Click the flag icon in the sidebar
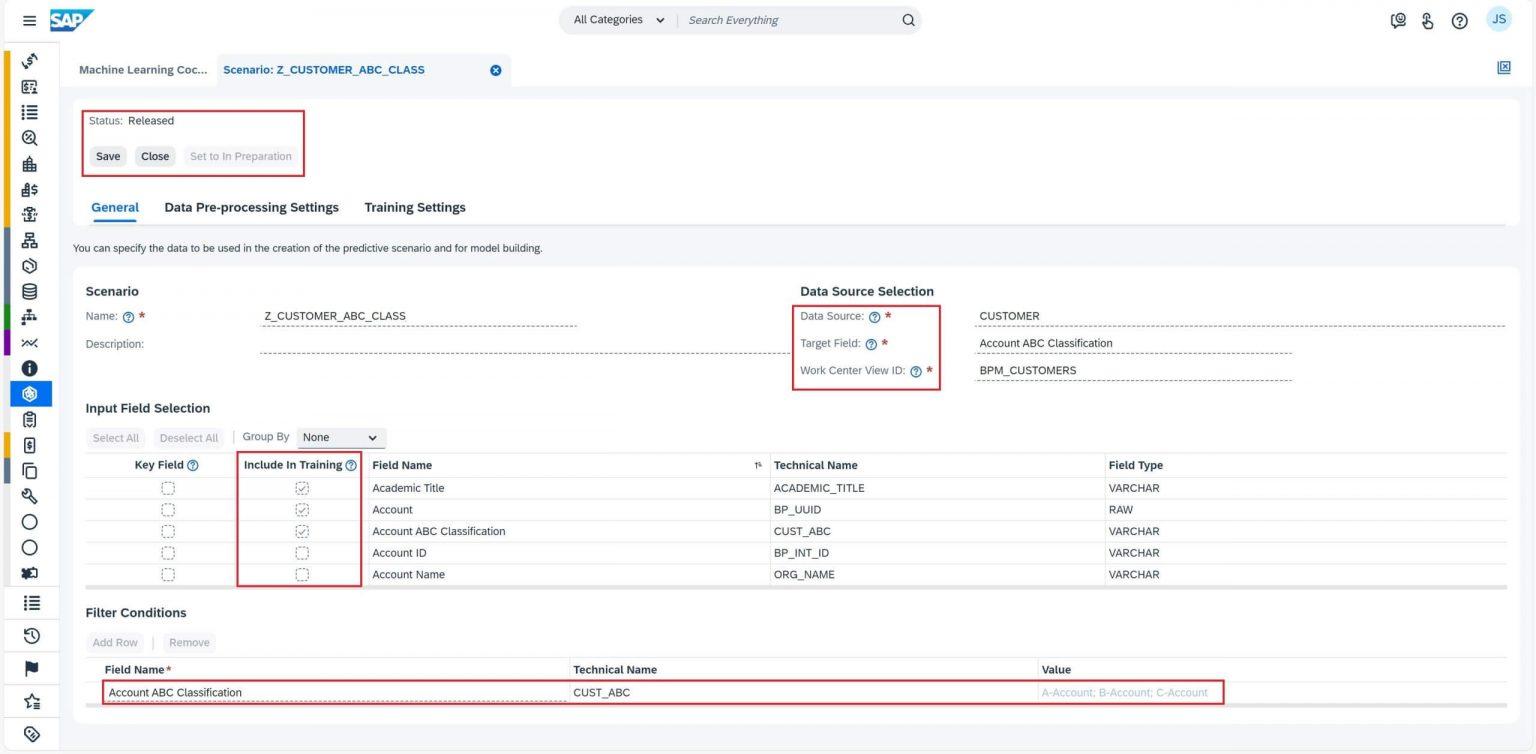Viewport: 1536px width, 754px height. pos(29,668)
